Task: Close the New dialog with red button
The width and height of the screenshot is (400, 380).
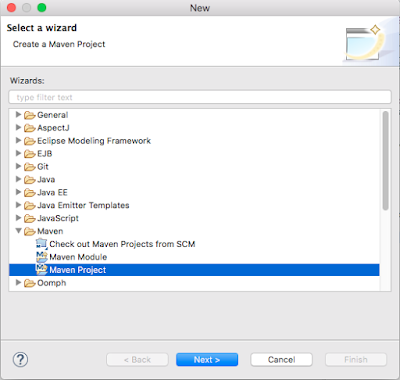Action: tap(11, 7)
